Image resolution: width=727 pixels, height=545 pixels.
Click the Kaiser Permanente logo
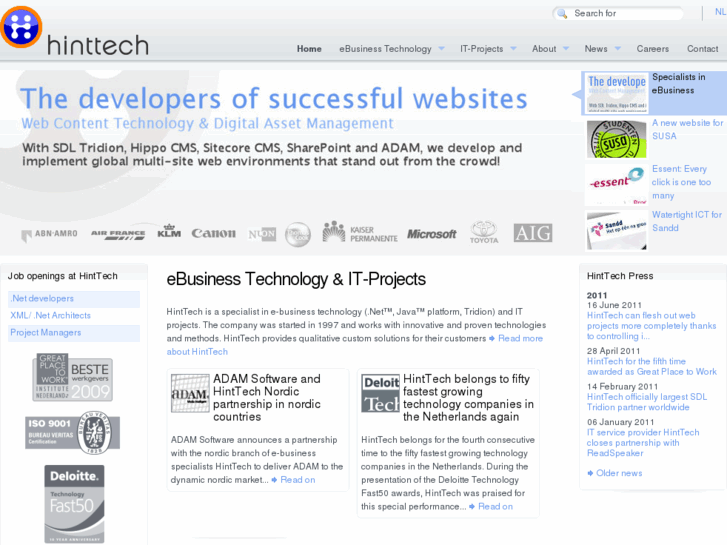tap(360, 231)
